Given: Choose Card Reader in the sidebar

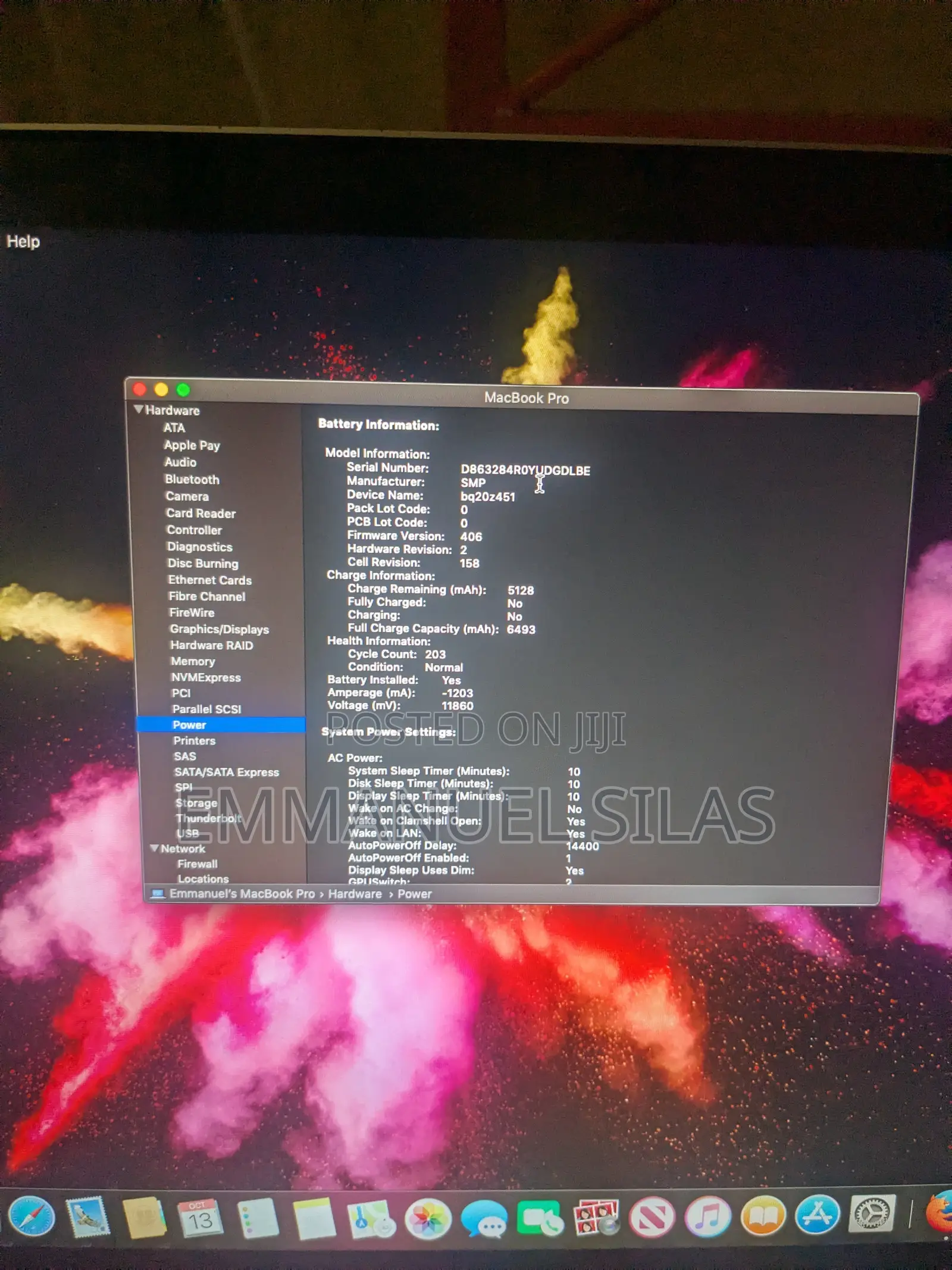Looking at the screenshot, I should click(201, 513).
